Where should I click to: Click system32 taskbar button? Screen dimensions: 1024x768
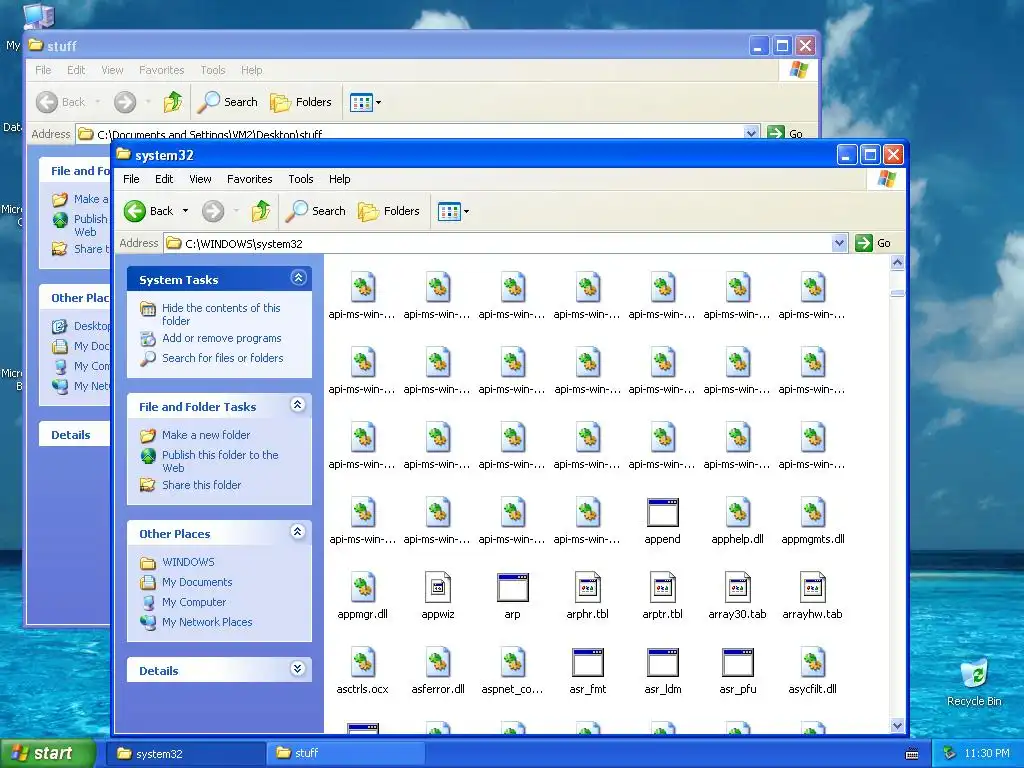185,753
